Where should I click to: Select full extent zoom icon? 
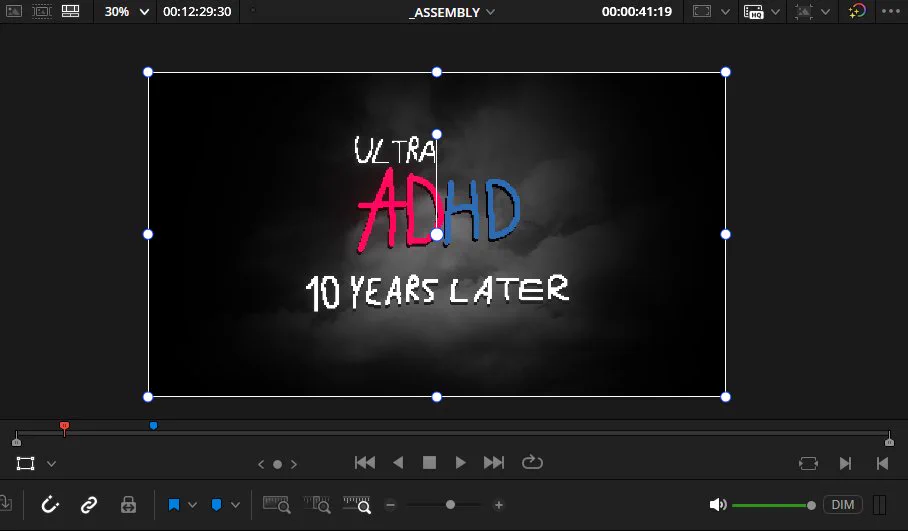(x=276, y=504)
